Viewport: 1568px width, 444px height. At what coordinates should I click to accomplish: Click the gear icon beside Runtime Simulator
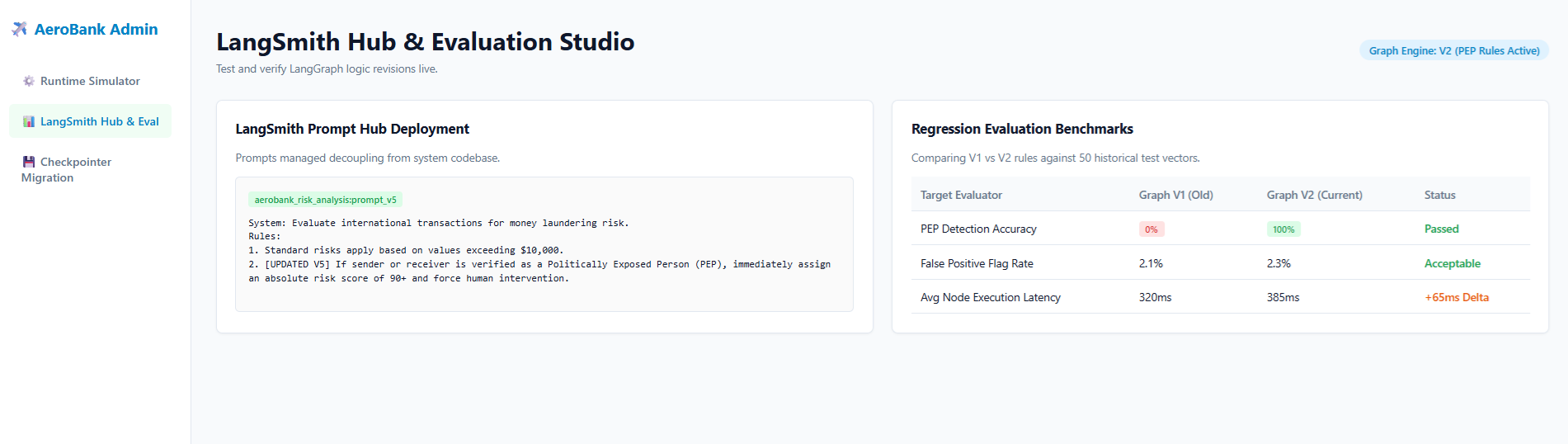(x=29, y=81)
